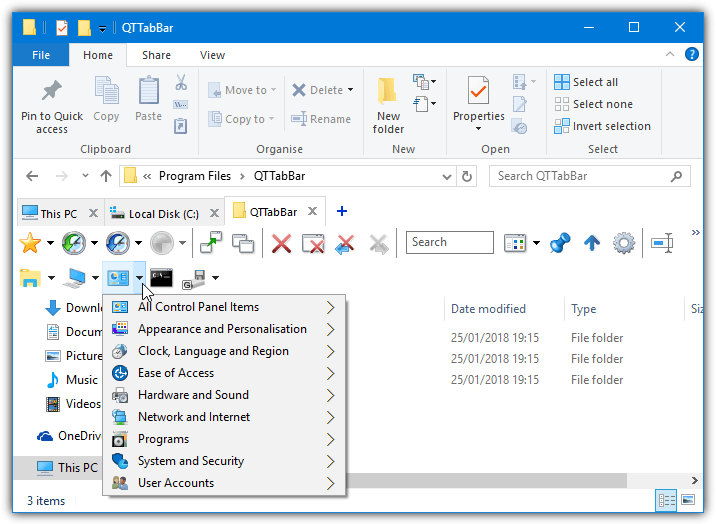Click the horizontal scrollbar right arrow

[x=695, y=480]
